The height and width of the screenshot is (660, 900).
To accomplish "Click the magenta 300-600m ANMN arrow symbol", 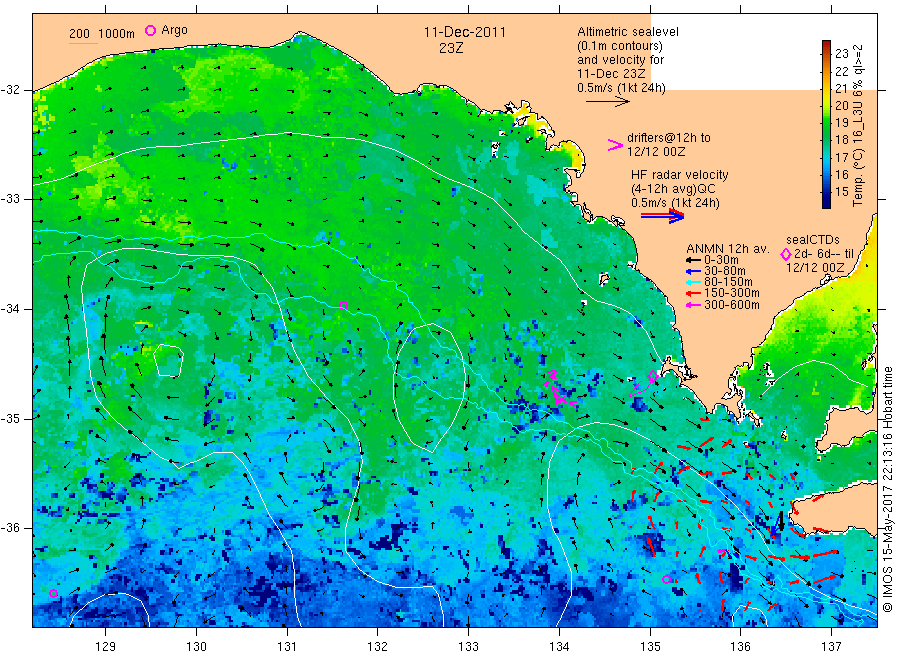I will 693,305.
